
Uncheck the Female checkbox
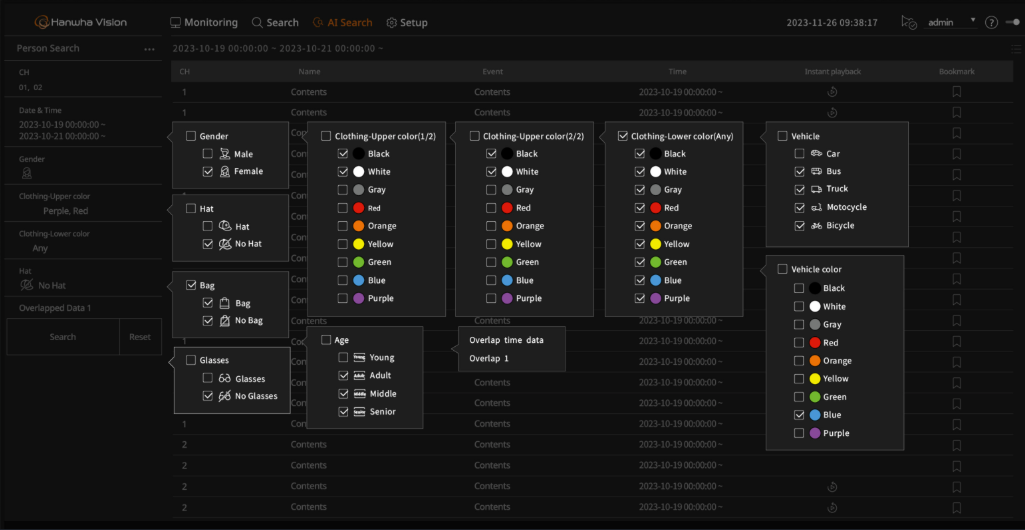click(x=208, y=171)
